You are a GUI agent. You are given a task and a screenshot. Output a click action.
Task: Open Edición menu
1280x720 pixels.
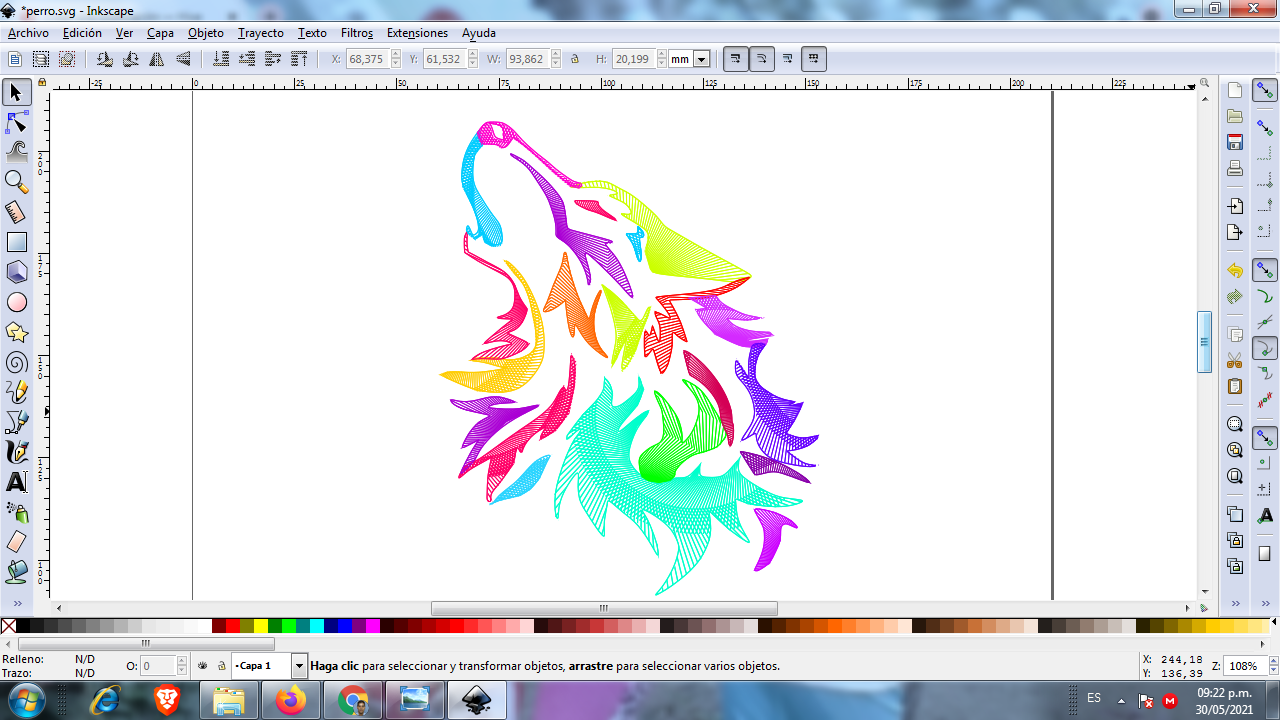point(82,33)
